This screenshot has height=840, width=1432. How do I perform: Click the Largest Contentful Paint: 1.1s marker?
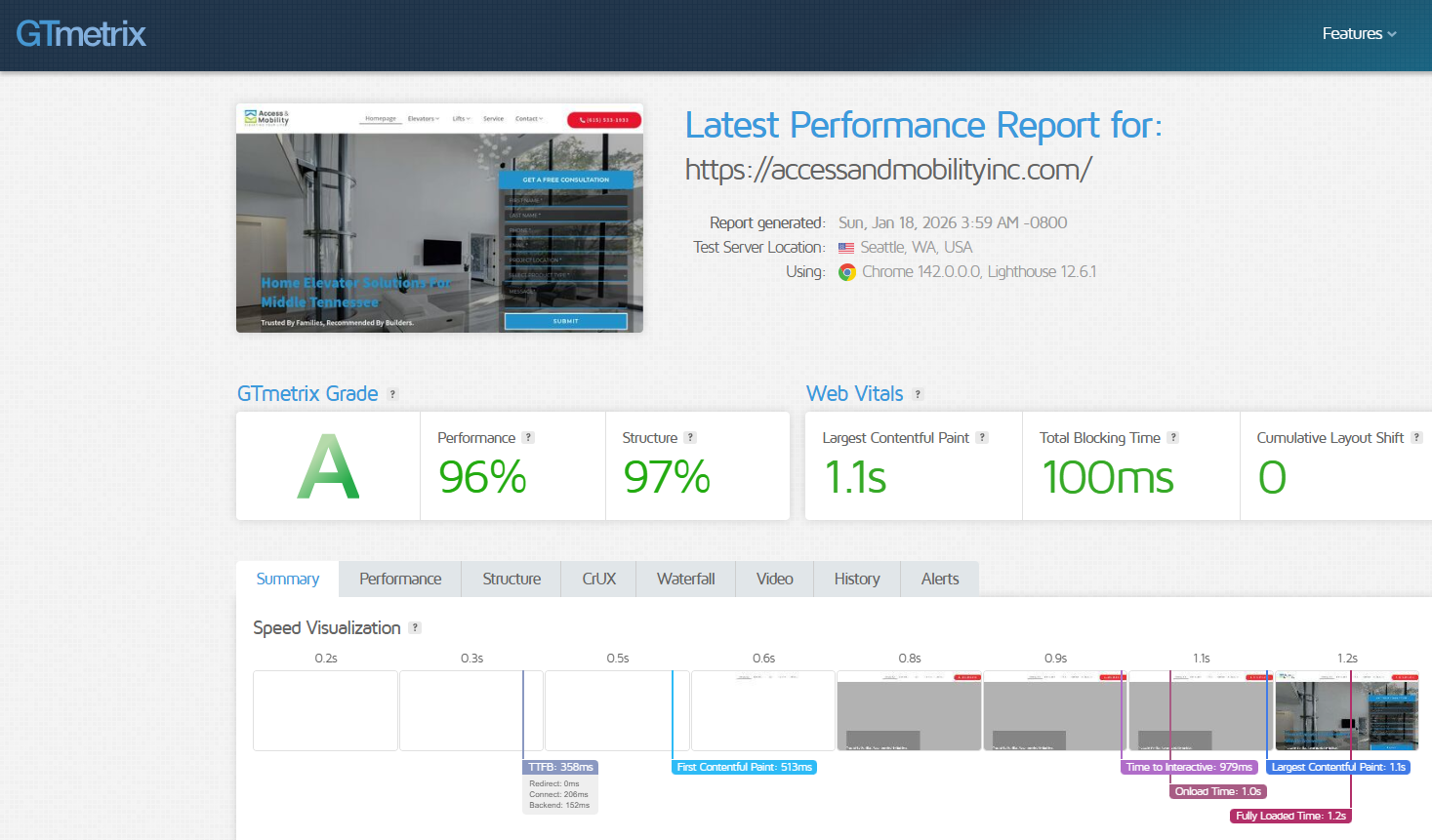[x=1338, y=767]
